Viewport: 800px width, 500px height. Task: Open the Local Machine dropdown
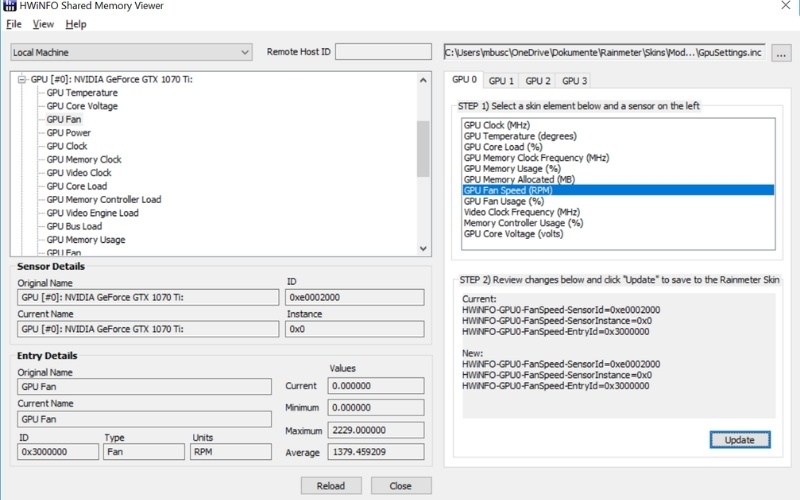[131, 52]
